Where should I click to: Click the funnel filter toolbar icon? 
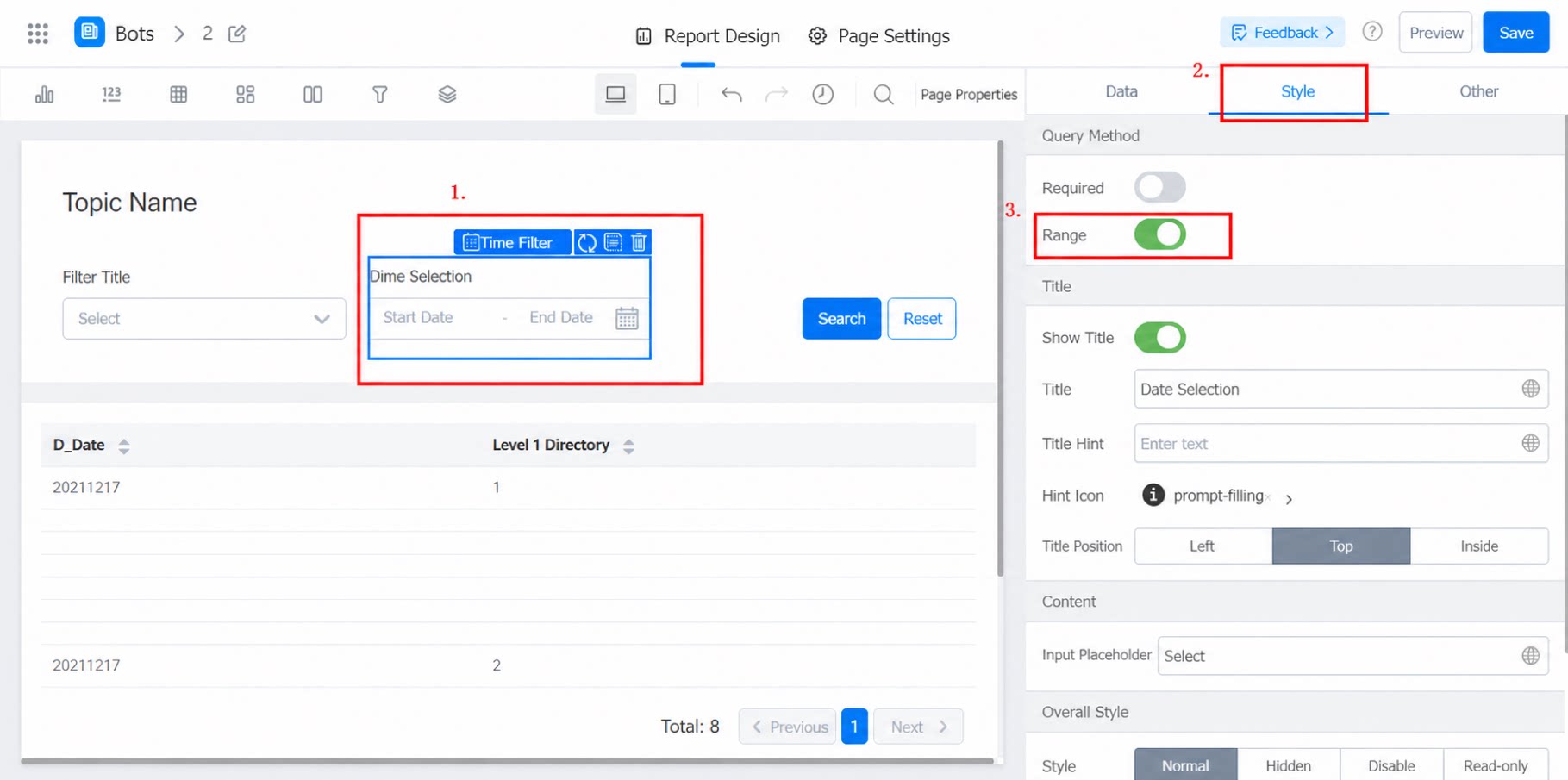(x=379, y=94)
